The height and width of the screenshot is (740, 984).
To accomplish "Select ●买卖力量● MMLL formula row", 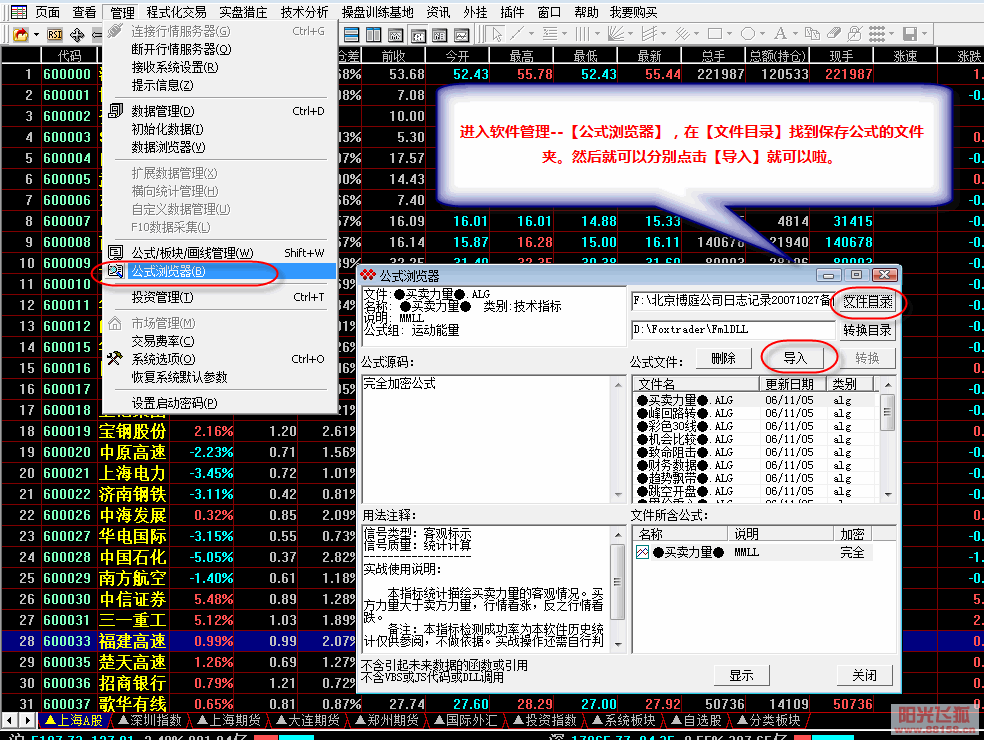I will pyautogui.click(x=753, y=552).
